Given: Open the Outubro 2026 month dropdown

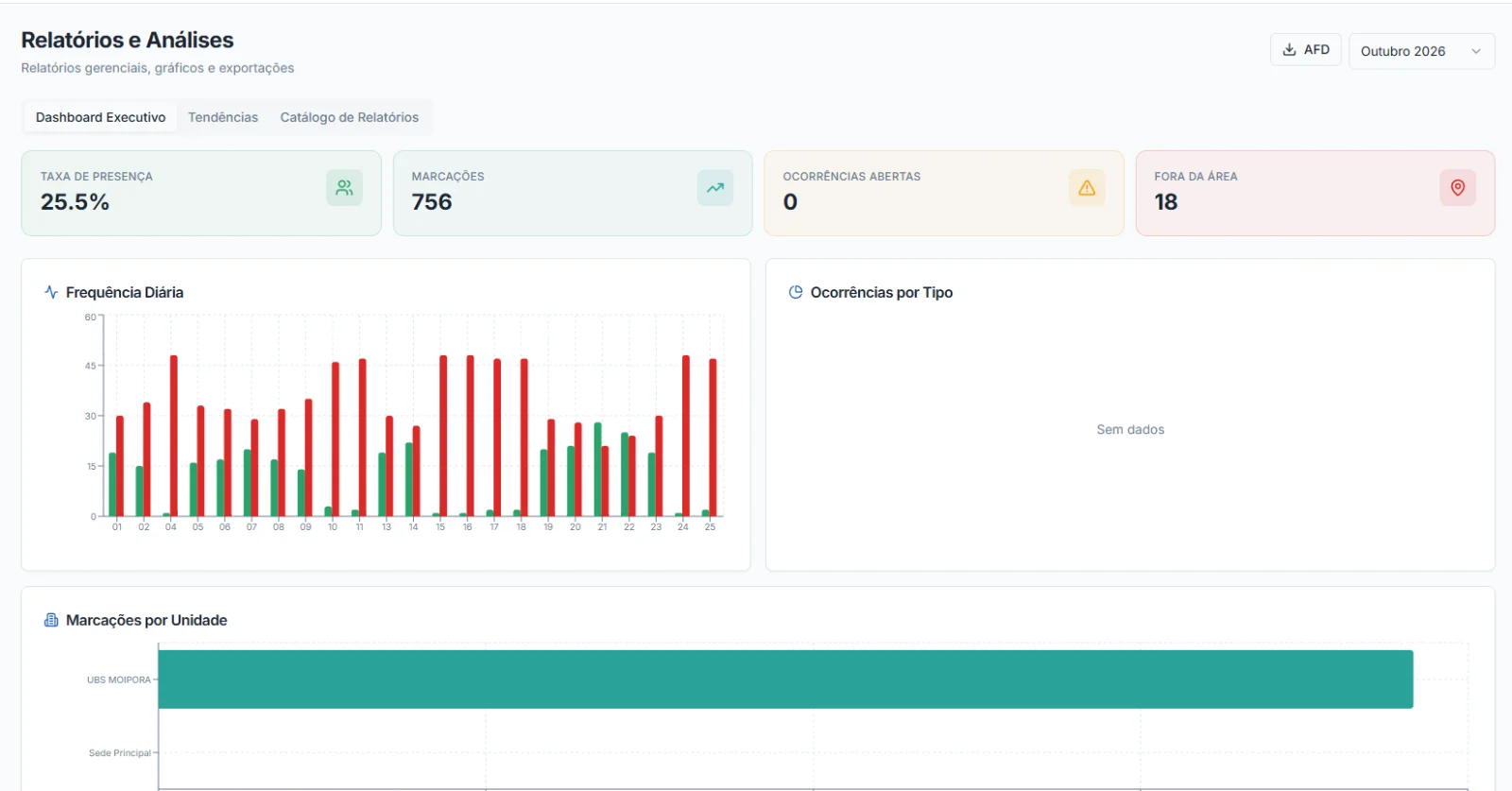Looking at the screenshot, I should [1421, 51].
